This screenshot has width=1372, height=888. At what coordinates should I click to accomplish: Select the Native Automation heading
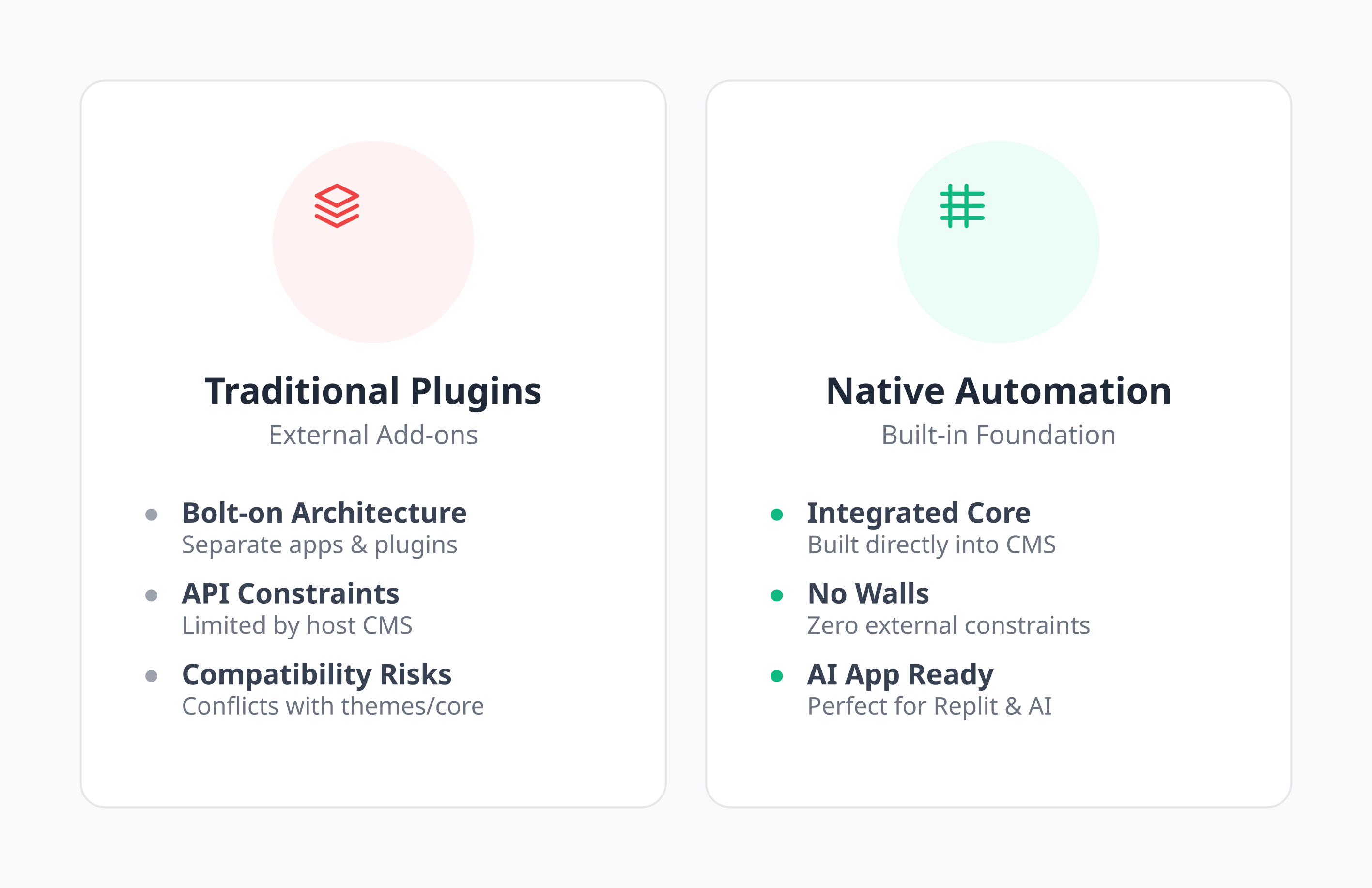point(999,391)
